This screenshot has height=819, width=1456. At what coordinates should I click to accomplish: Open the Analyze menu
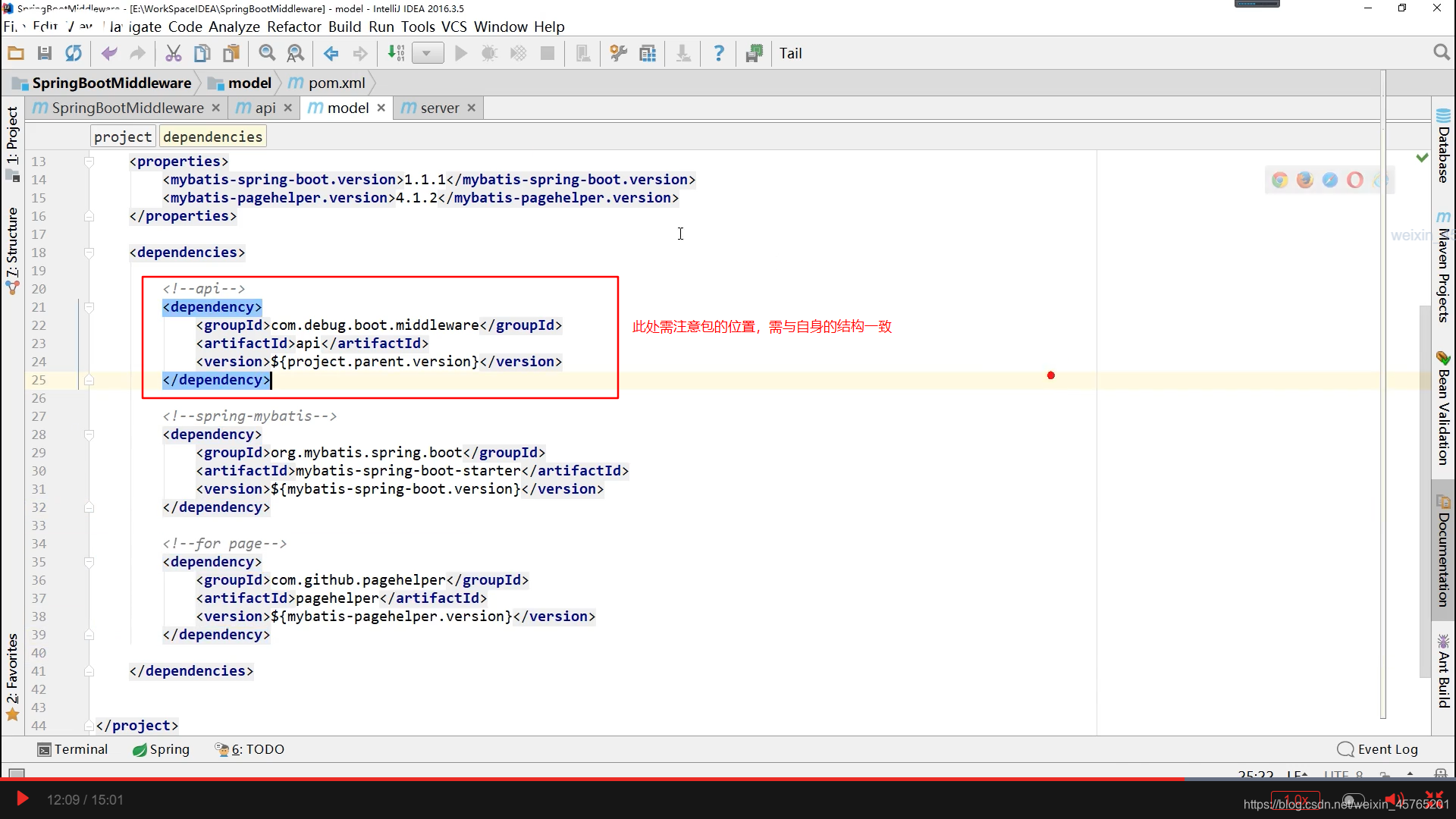pos(234,27)
